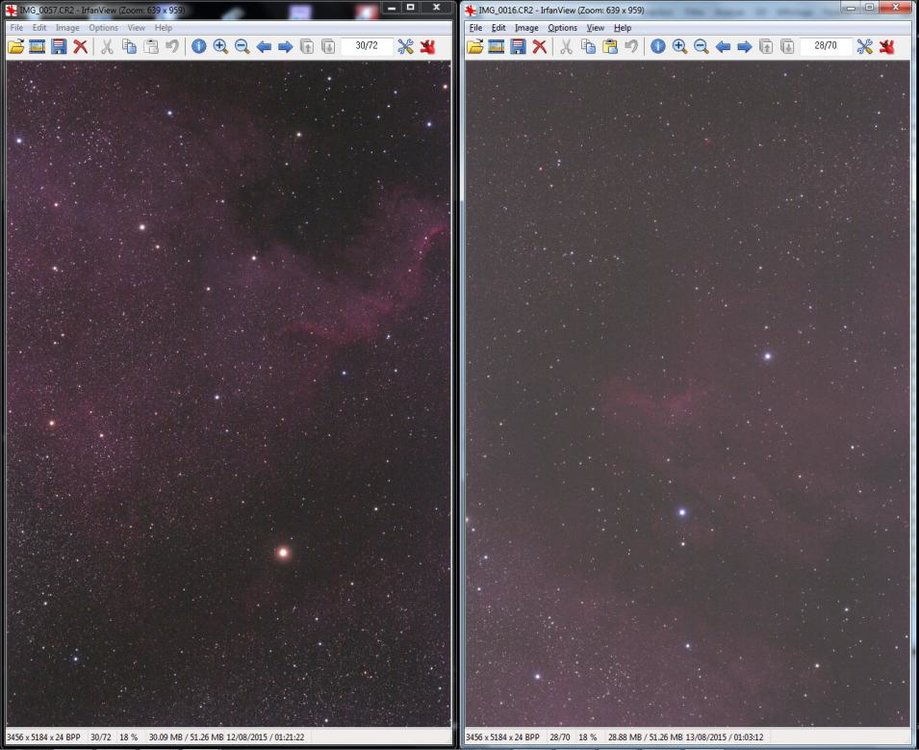Zoom out on IMG_0016.CR2

[700, 46]
